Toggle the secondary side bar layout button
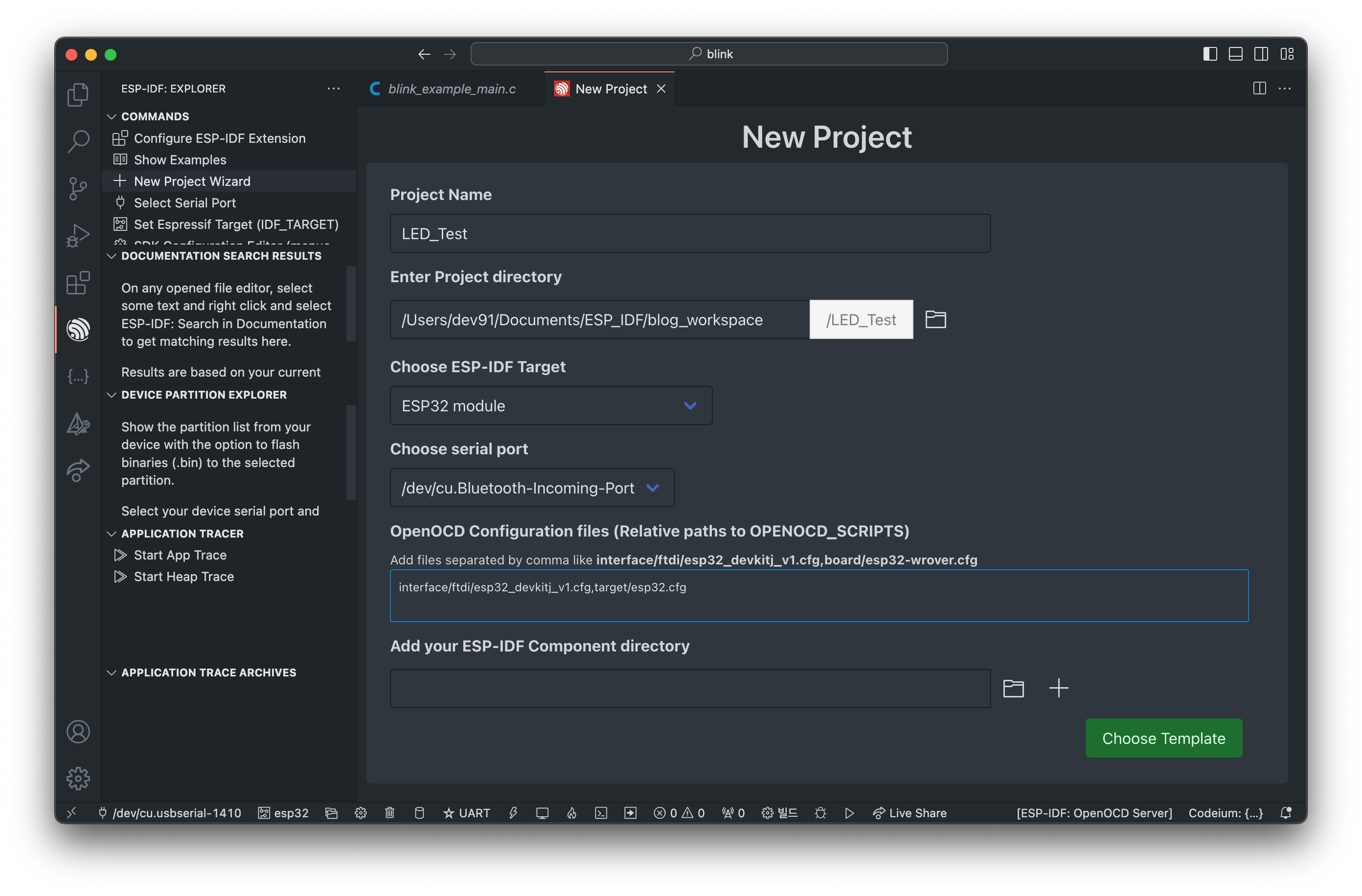Screen dimensions: 1362x896 click(1261, 54)
